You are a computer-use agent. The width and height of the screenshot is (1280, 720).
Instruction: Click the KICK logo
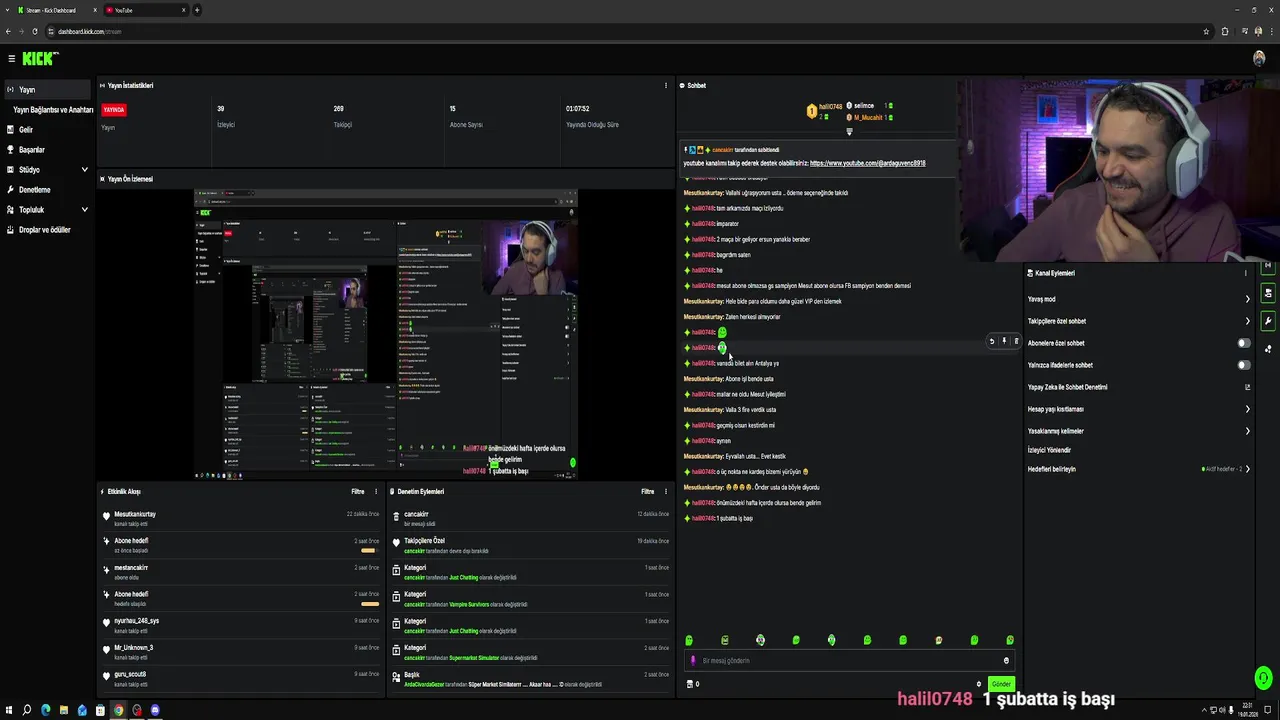point(40,59)
